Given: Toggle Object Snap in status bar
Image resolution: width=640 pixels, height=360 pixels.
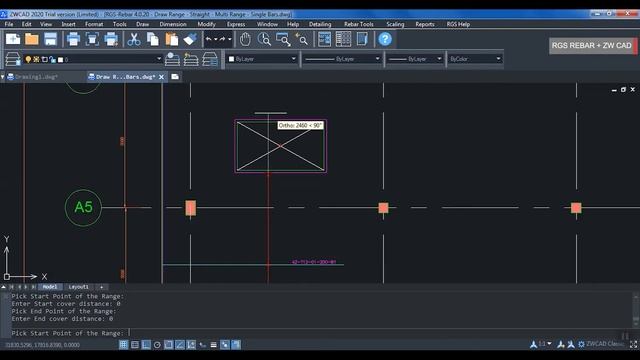Looking at the screenshot, I should [x=169, y=345].
